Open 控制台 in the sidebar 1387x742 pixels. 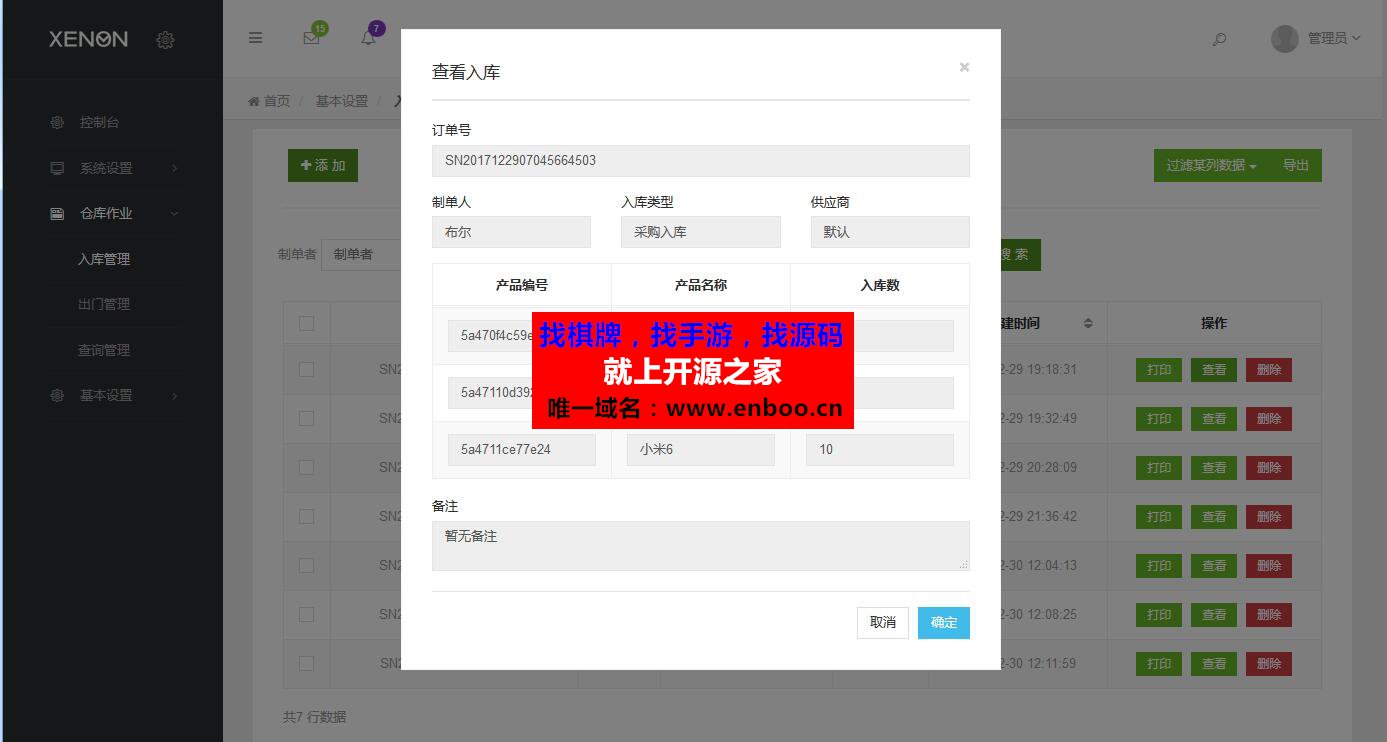(x=100, y=122)
